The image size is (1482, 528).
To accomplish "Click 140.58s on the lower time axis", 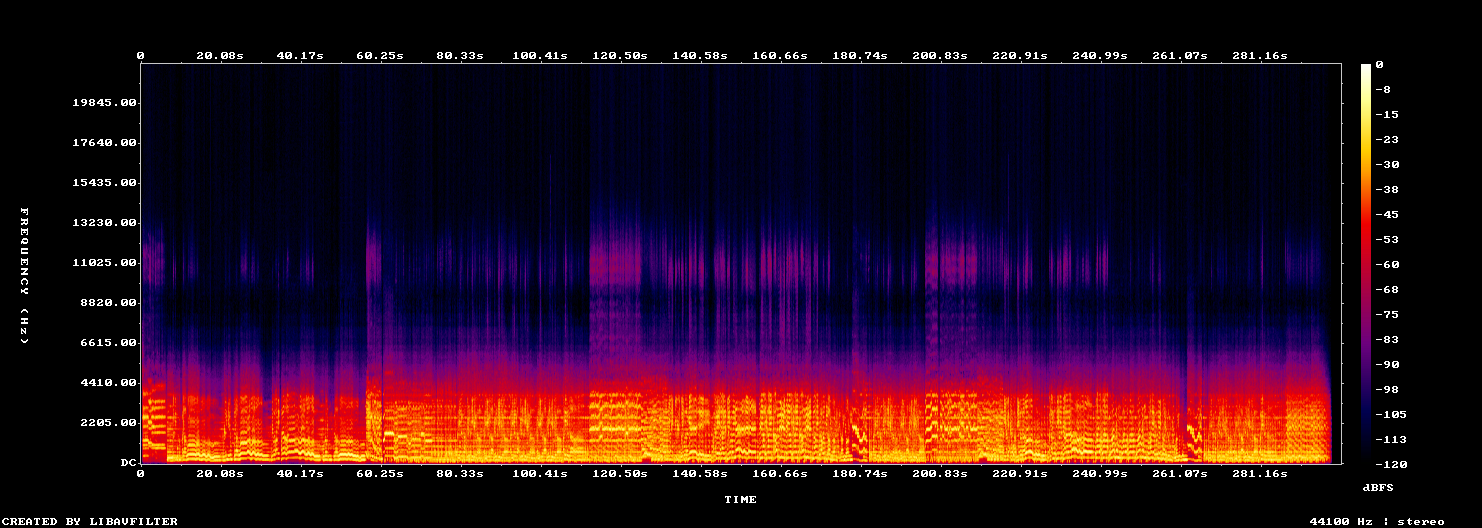I will pos(700,474).
